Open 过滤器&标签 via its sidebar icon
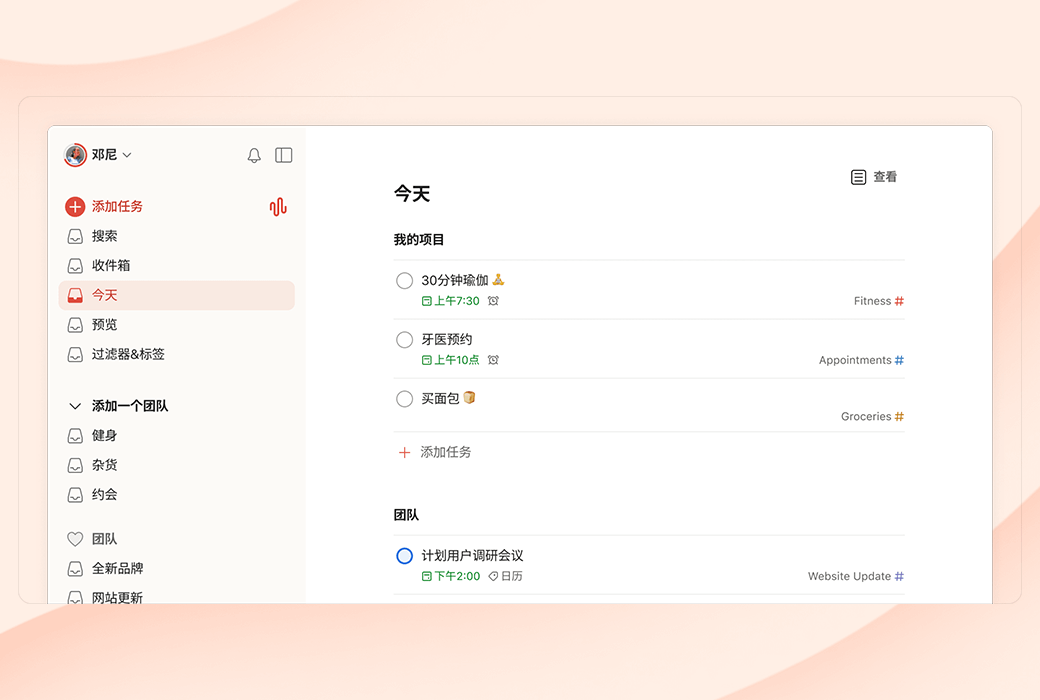The height and width of the screenshot is (700, 1040). (75, 354)
